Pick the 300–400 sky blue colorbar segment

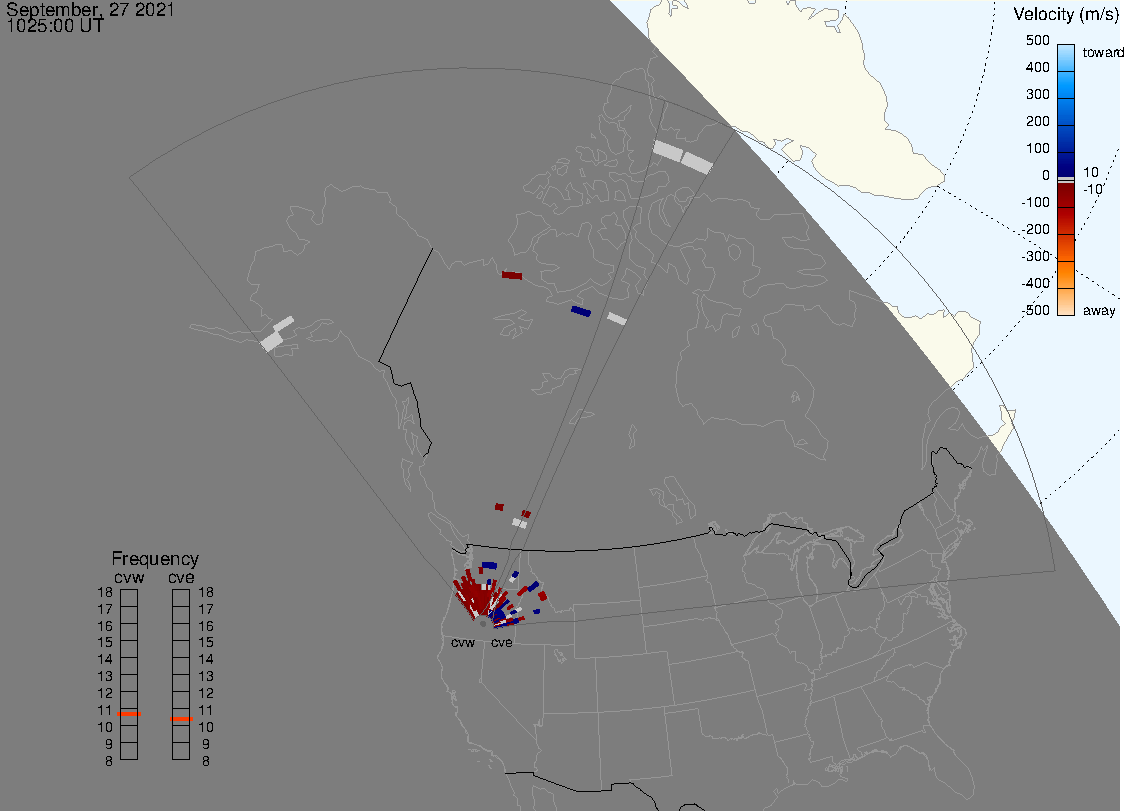(1066, 85)
